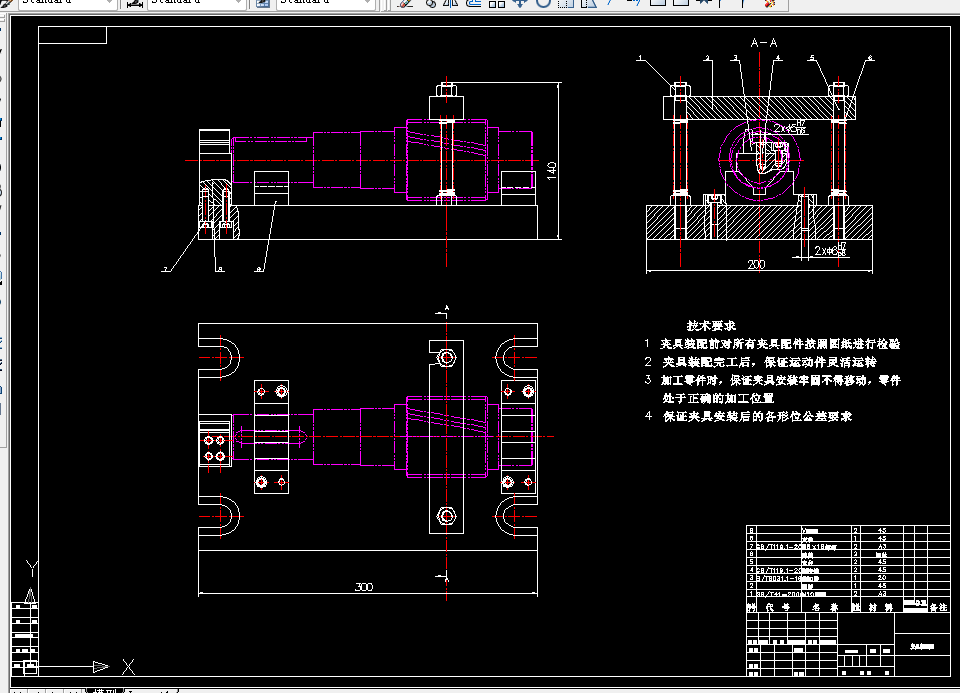Select the 2xΦ5 H7 hole annotation
This screenshot has height=693, width=960.
click(x=790, y=128)
